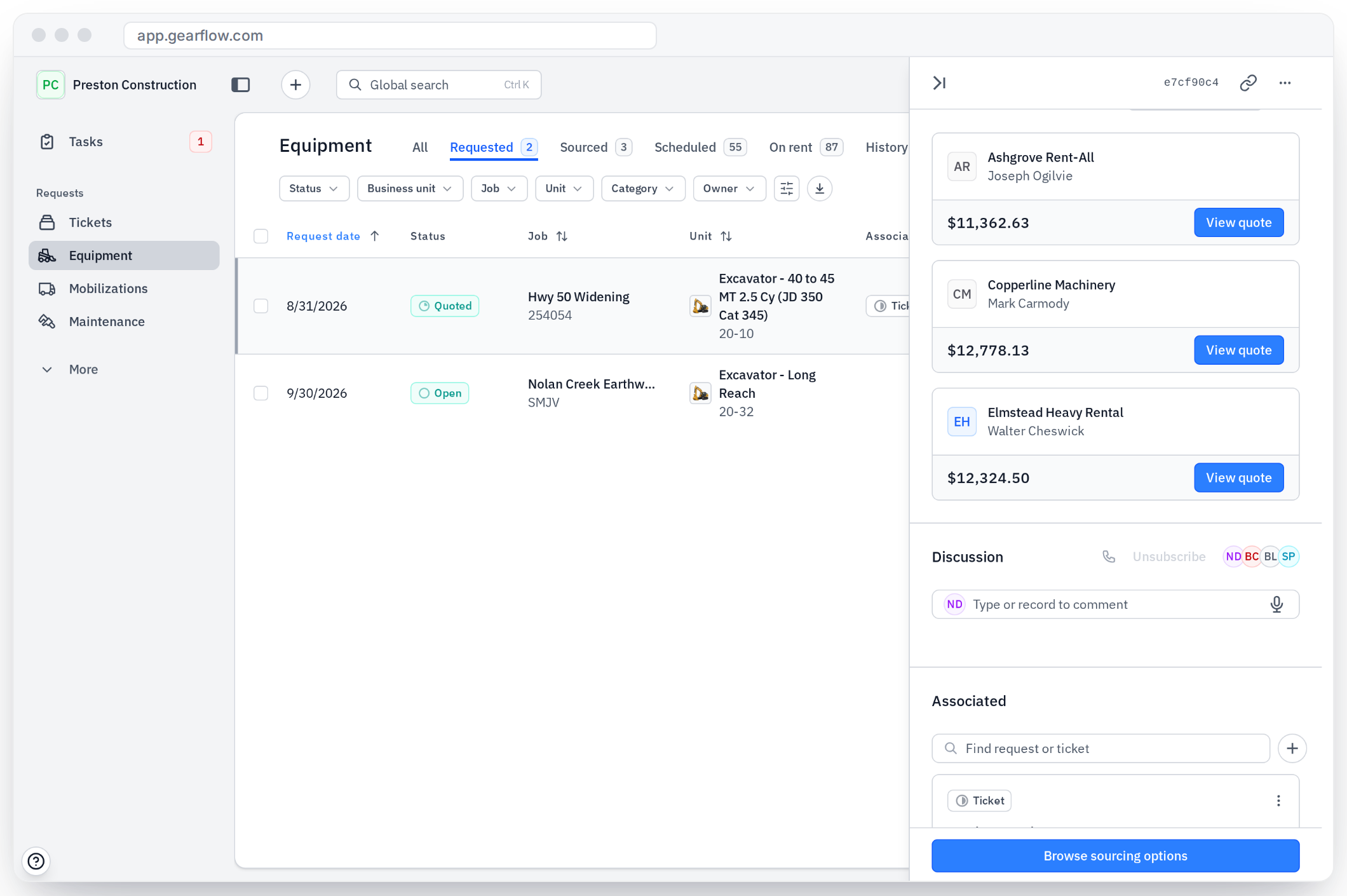Open the Category filter dropdown

click(643, 189)
